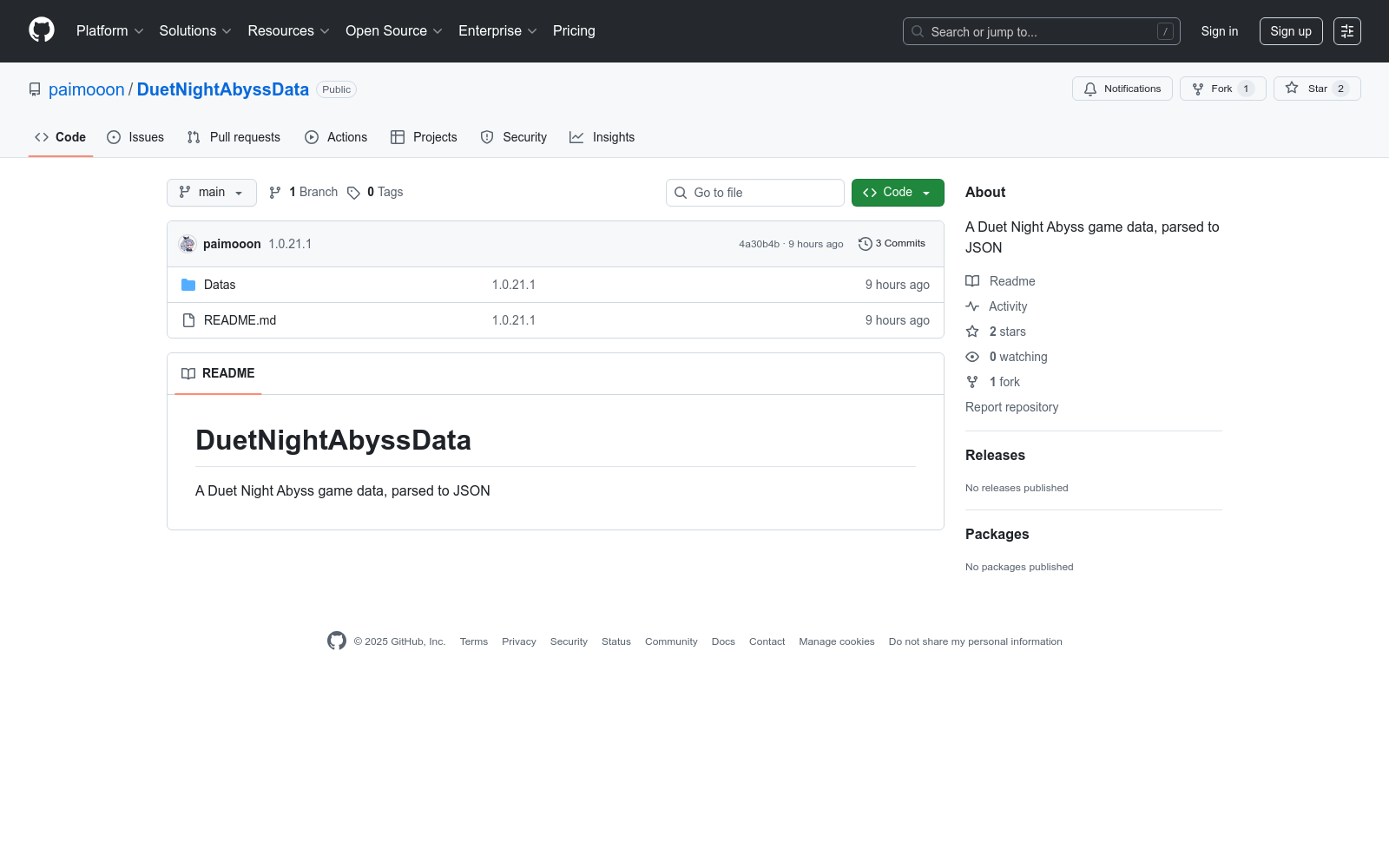Expand the Enterprise menu
The width and height of the screenshot is (1389, 868).
pos(497,31)
